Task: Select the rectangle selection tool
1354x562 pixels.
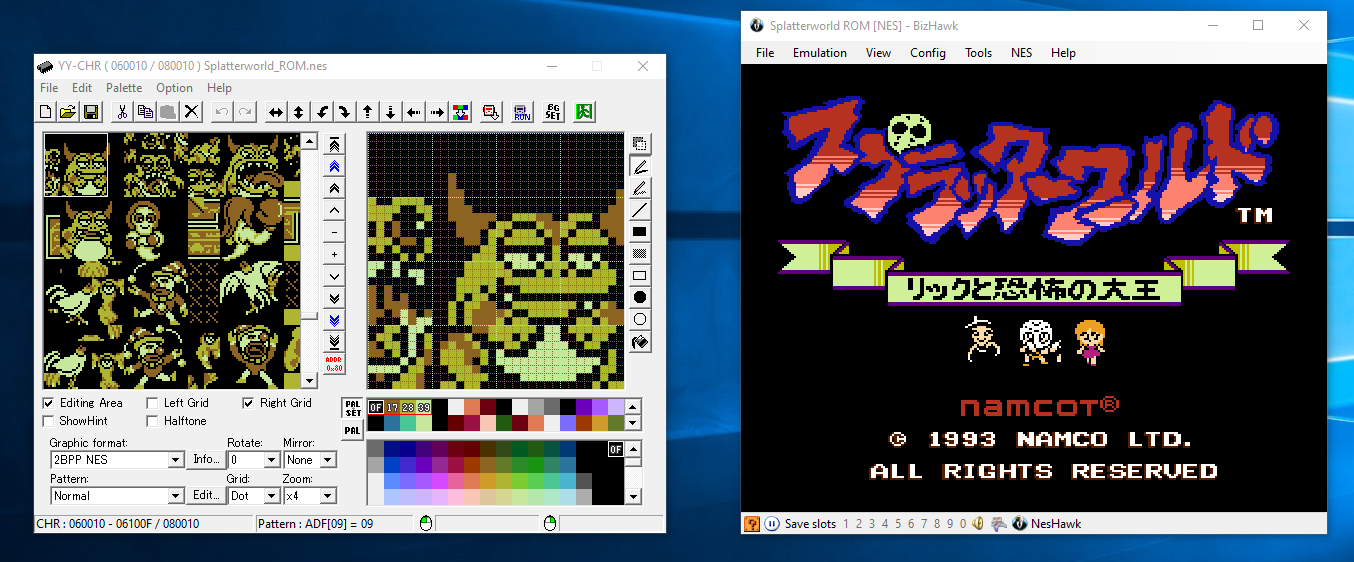Action: coord(640,144)
